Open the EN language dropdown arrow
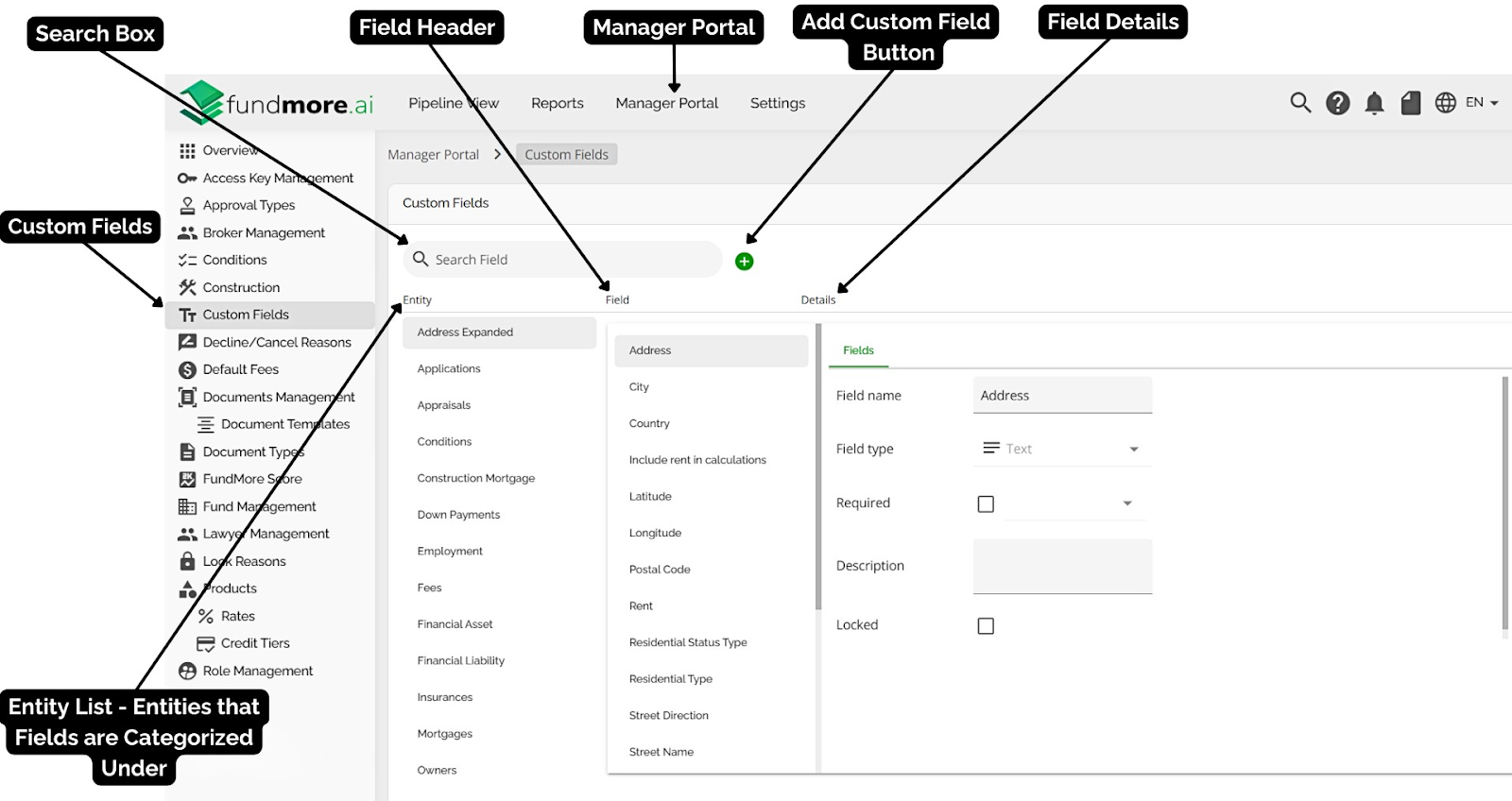 click(x=1494, y=103)
